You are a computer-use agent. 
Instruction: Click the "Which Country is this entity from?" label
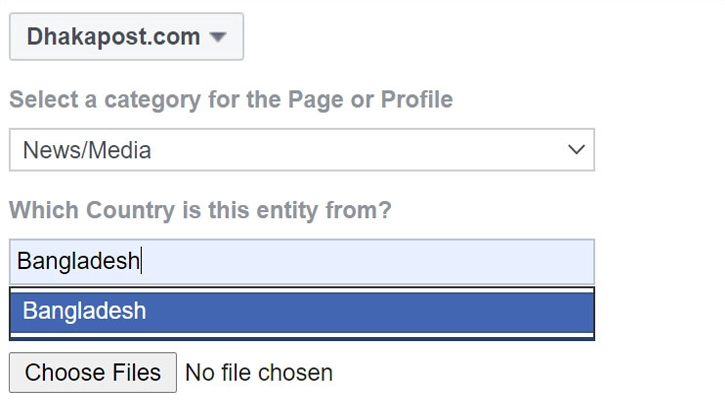click(x=200, y=211)
